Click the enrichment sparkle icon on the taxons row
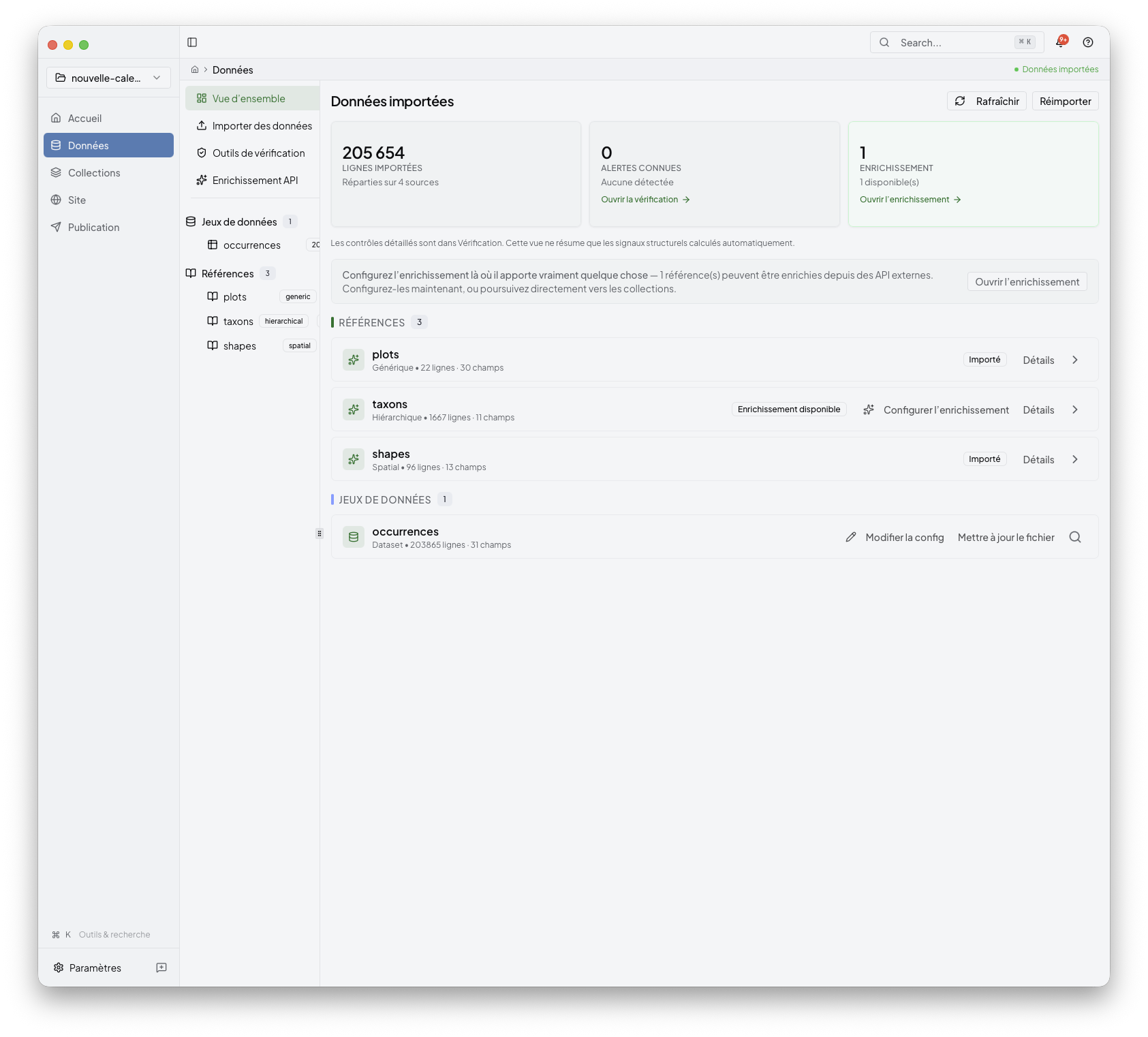The height and width of the screenshot is (1037, 1148). pos(869,409)
